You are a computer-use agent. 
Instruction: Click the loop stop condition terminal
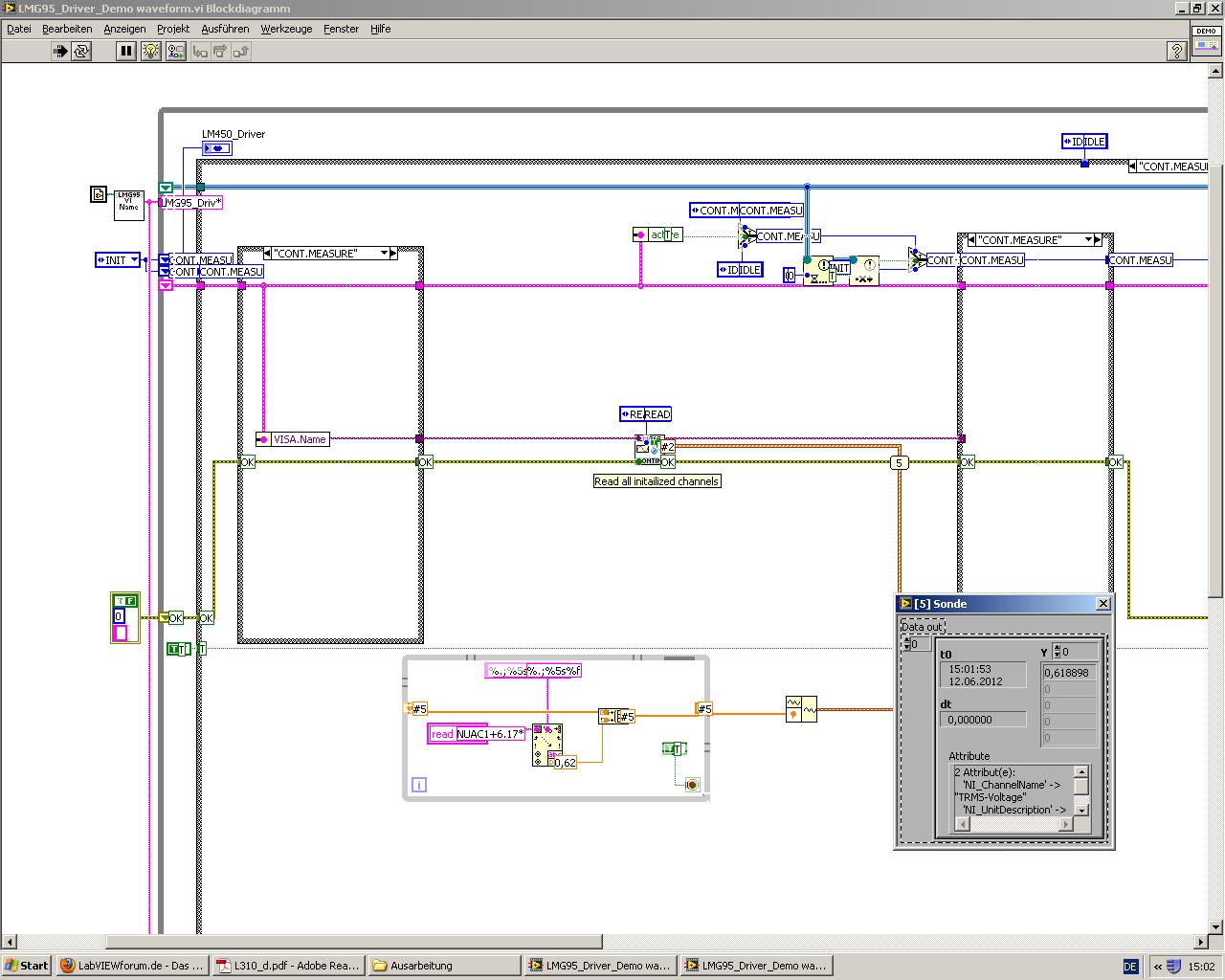[692, 785]
